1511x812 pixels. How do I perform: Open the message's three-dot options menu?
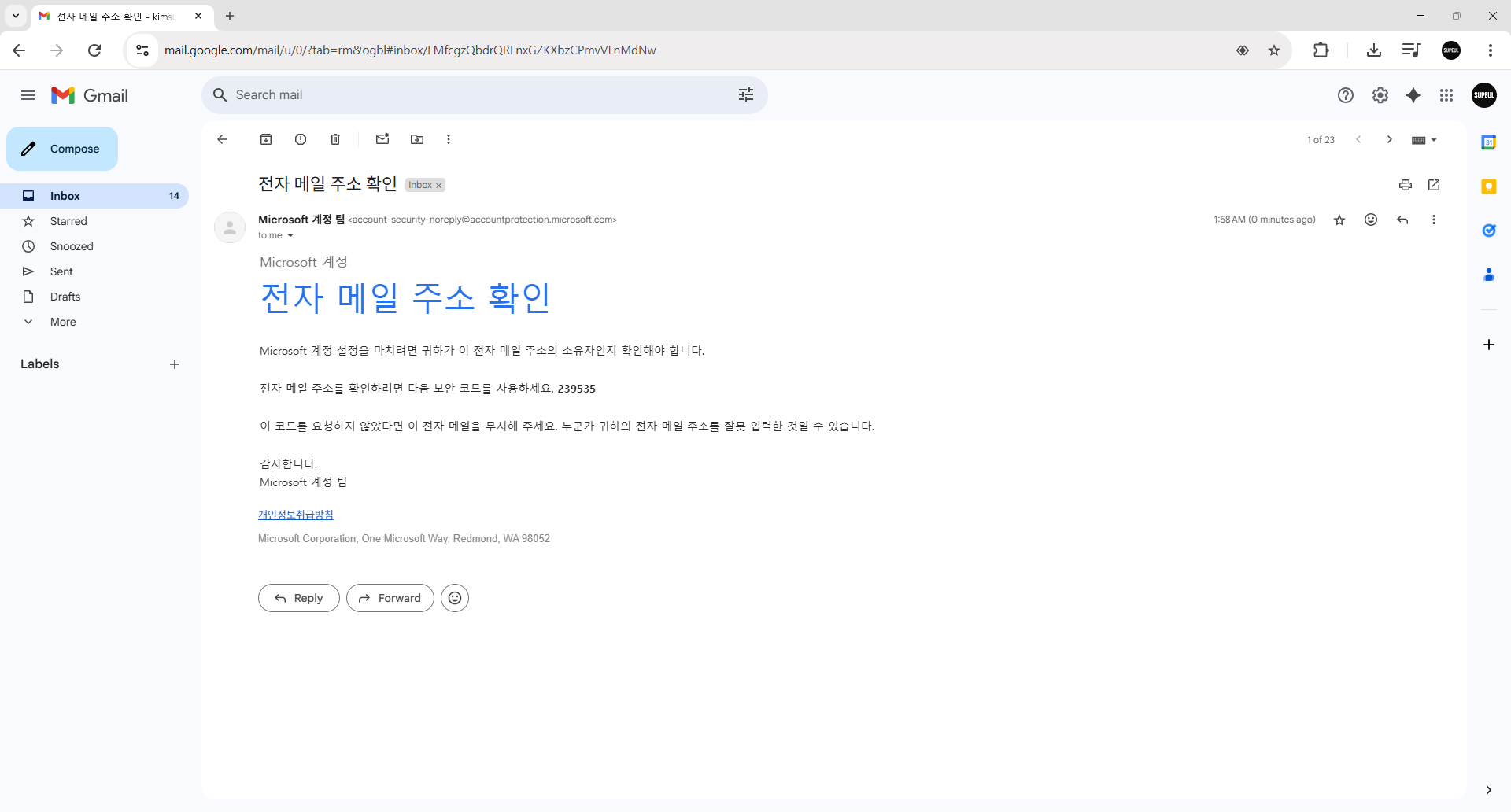pos(1434,220)
